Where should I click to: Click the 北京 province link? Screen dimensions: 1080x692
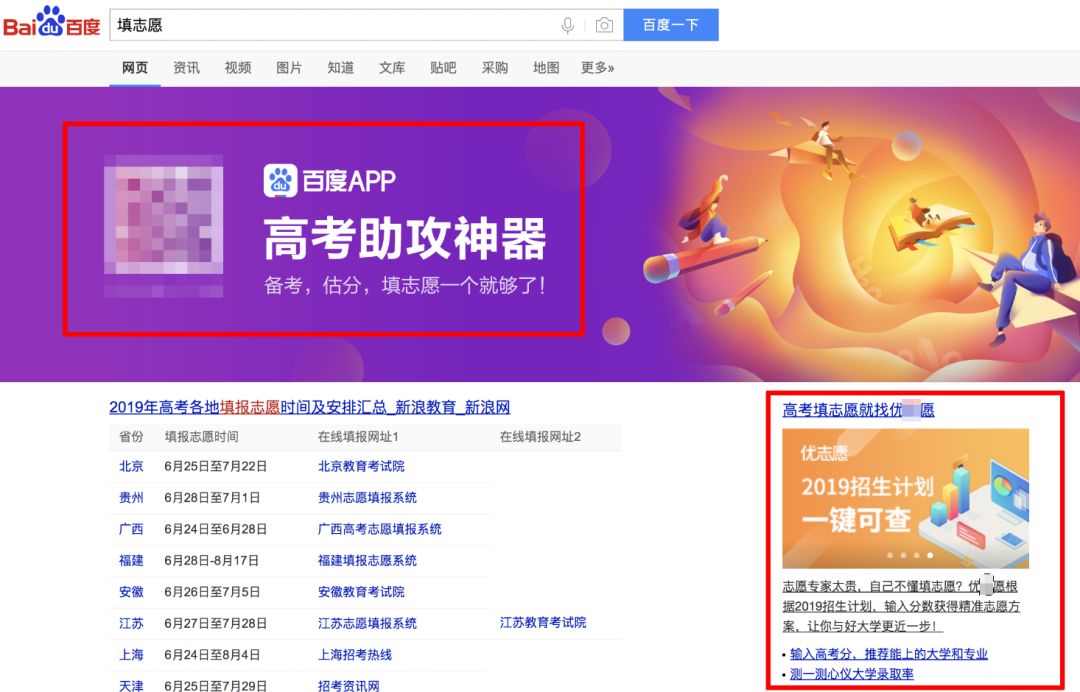point(131,466)
